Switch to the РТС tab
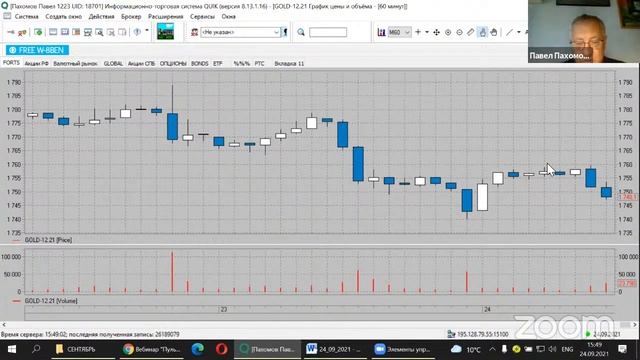This screenshot has width=640, height=360. click(x=259, y=64)
